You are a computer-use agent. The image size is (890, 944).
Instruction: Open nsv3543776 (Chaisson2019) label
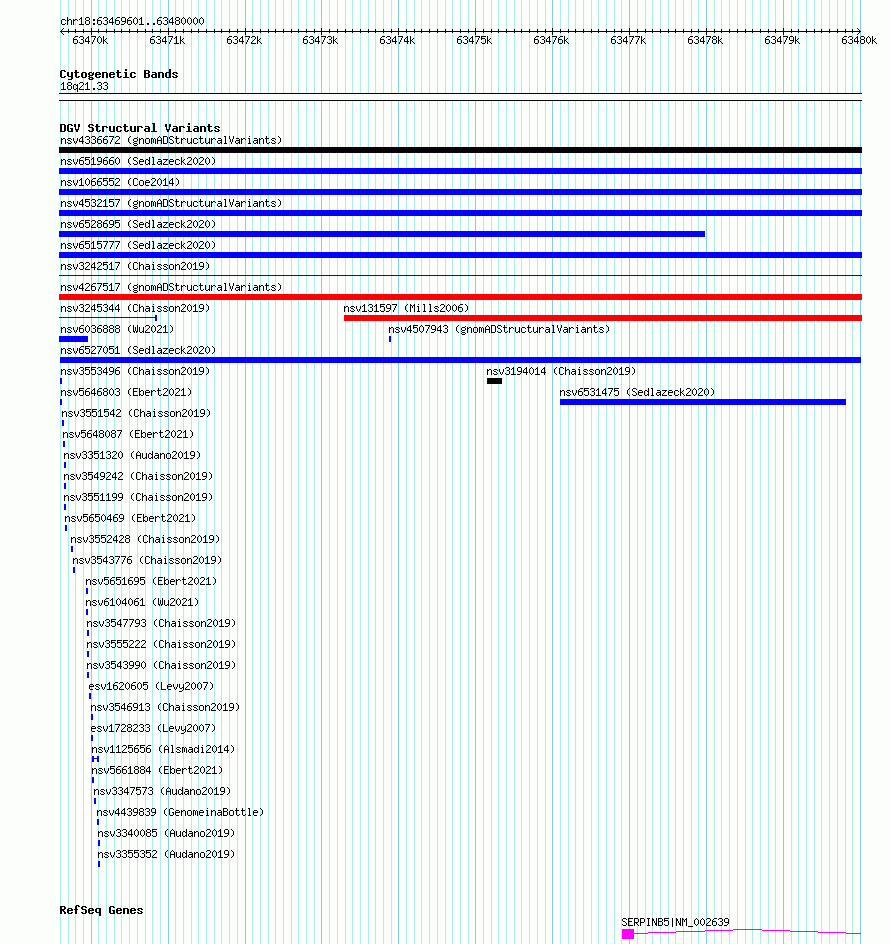147,560
